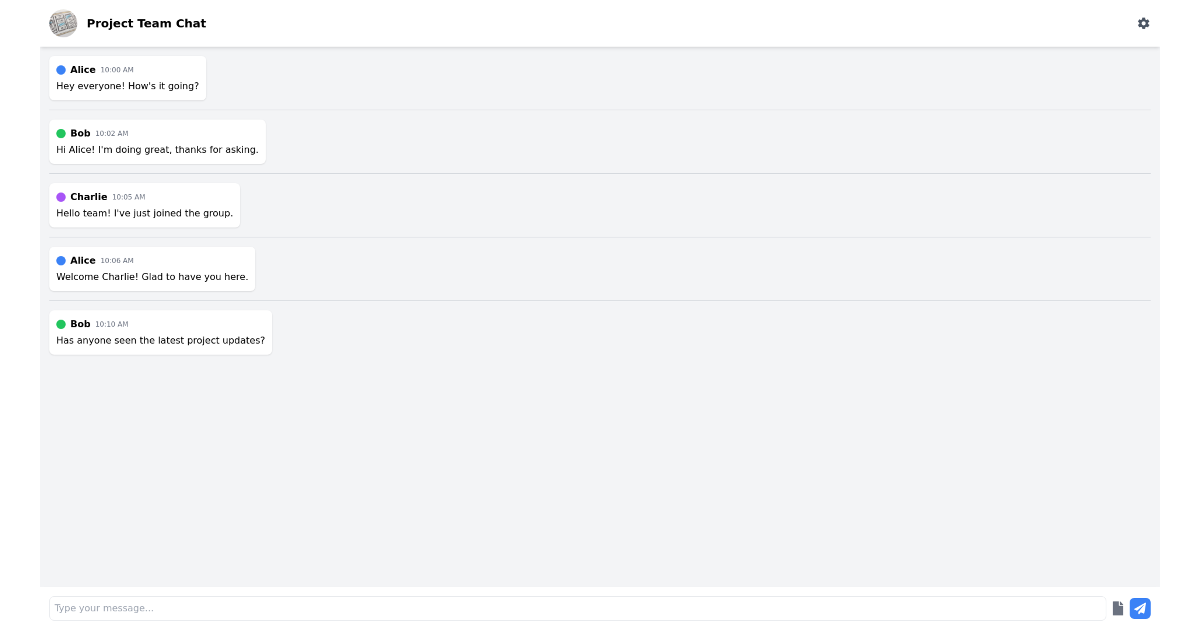Screen dimensions: 1200x630
Task: Click Alice's blue dot on the welcome message
Action: (x=61, y=260)
